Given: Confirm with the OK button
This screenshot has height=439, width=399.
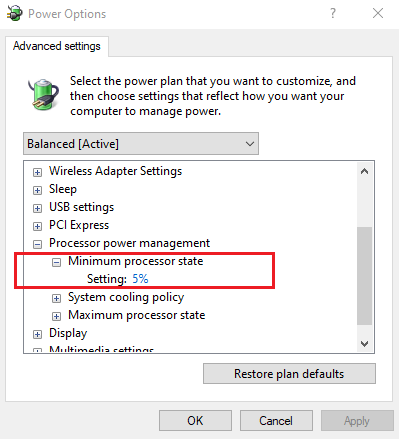Looking at the screenshot, I should pos(195,421).
